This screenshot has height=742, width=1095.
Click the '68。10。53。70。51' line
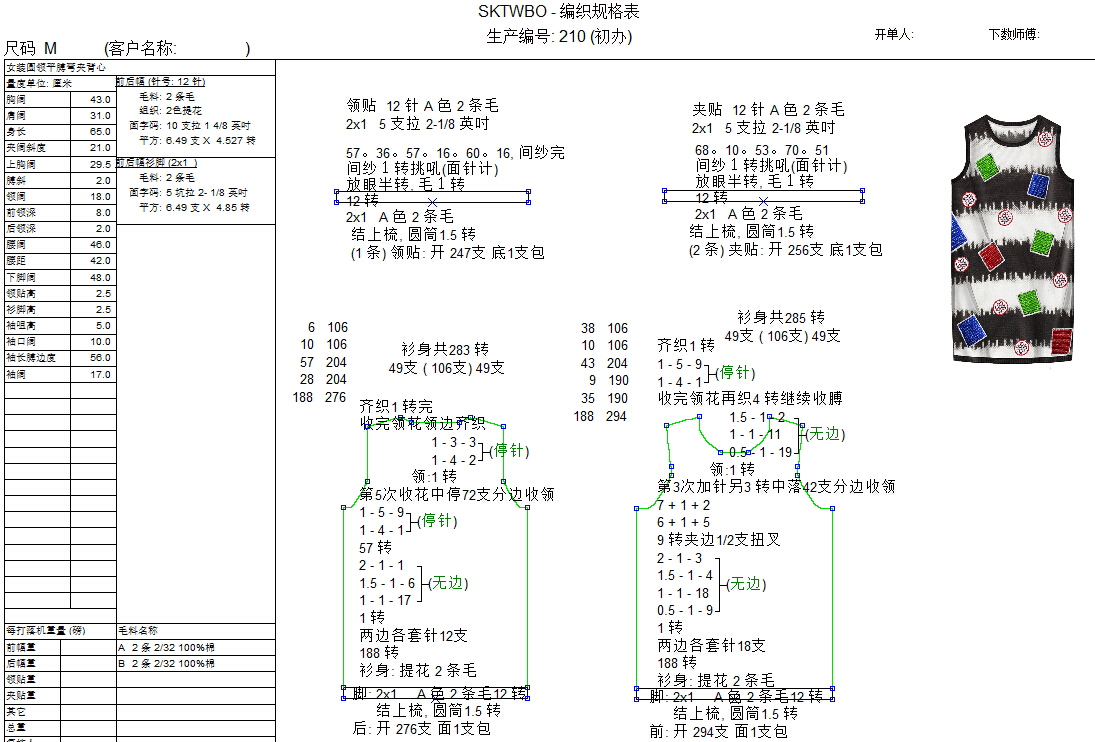(762, 150)
